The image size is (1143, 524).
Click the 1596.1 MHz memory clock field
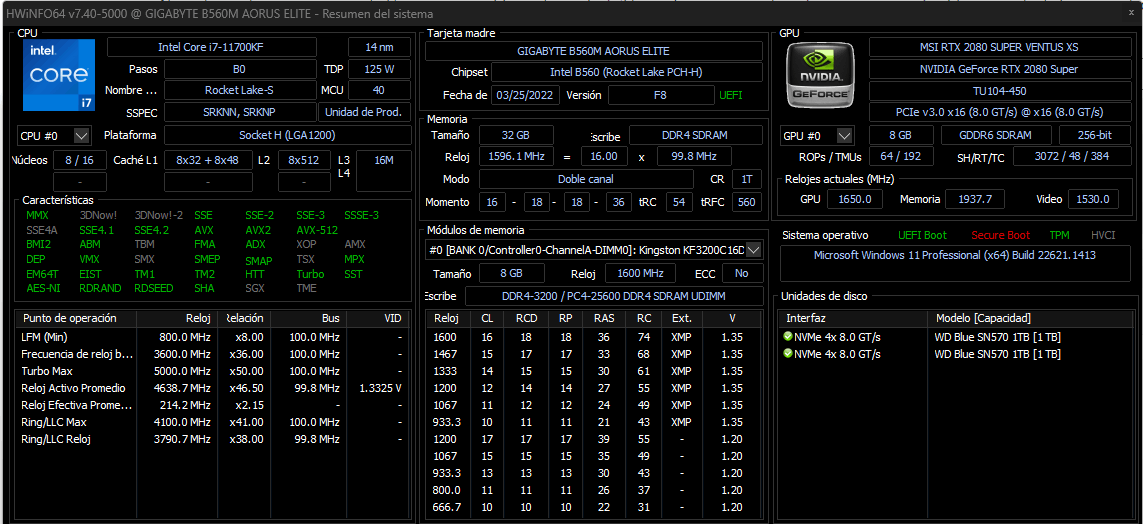(515, 156)
